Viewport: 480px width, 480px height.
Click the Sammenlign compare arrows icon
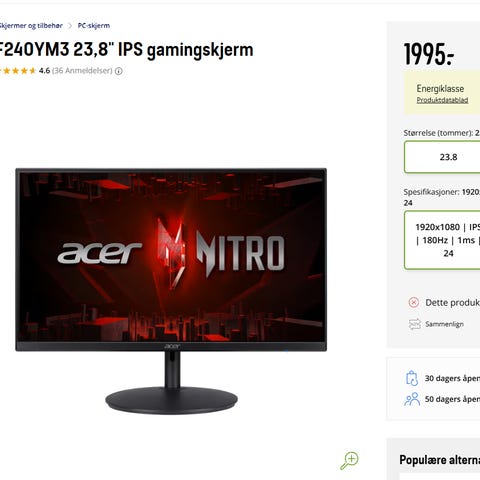point(415,324)
